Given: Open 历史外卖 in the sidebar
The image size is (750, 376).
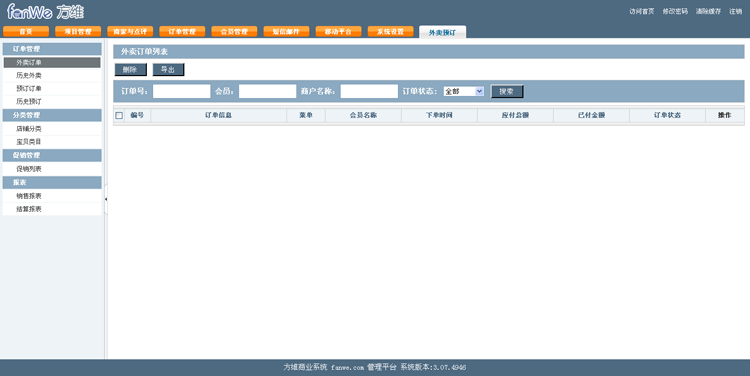Looking at the screenshot, I should (52, 76).
